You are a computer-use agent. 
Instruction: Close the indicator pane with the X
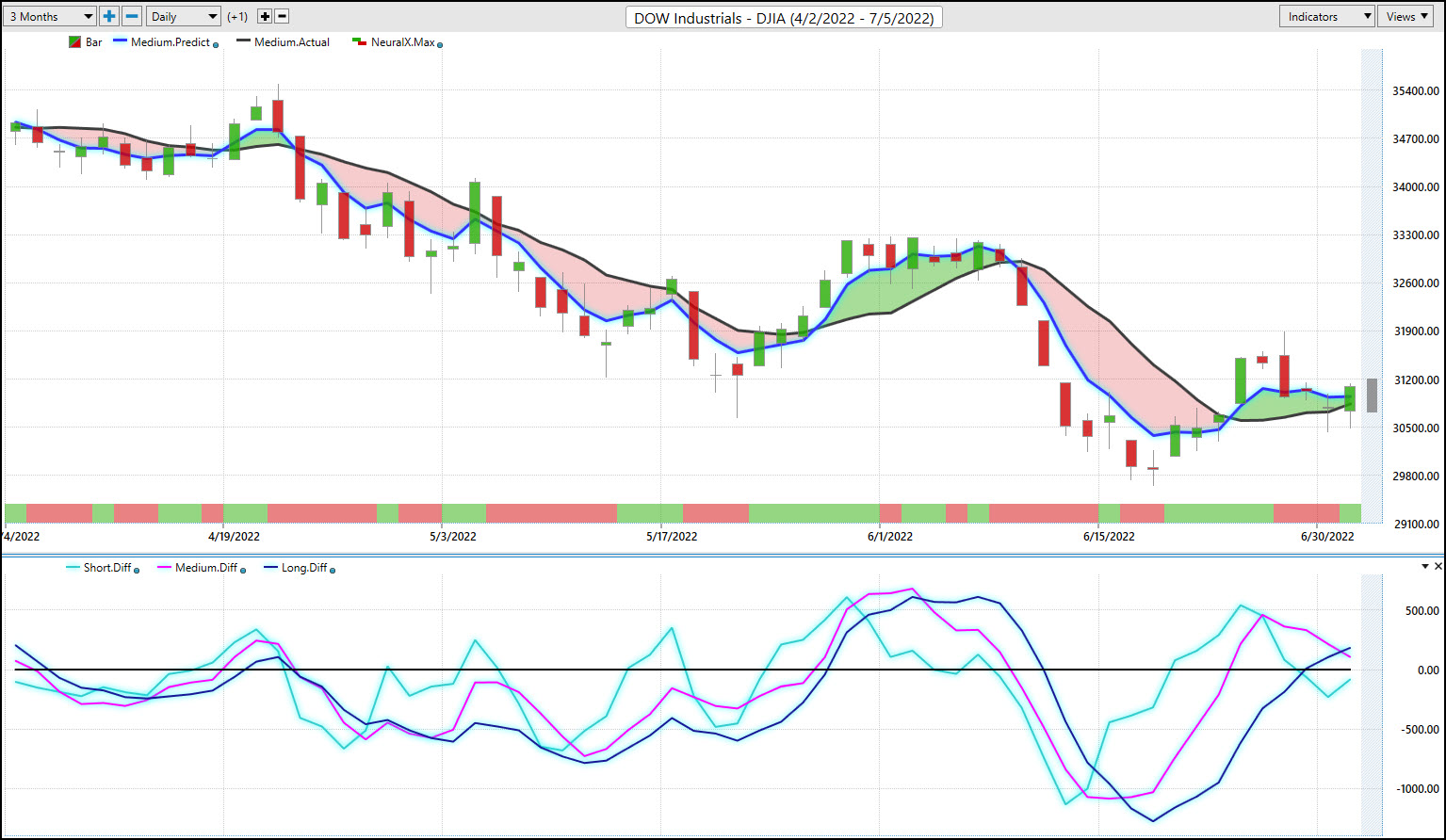pyautogui.click(x=1438, y=566)
